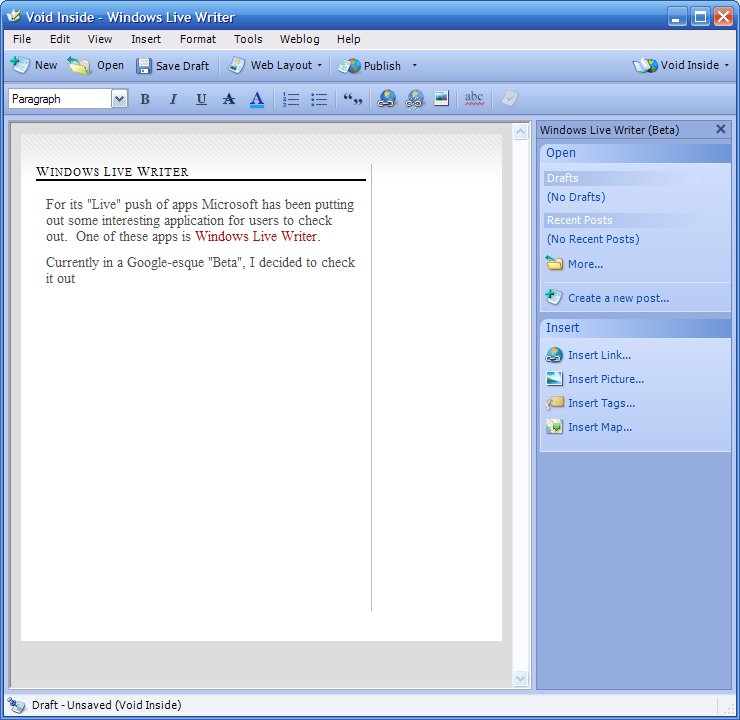740x720 pixels.
Task: Click the New post icon in toolbar
Action: pyautogui.click(x=20, y=65)
